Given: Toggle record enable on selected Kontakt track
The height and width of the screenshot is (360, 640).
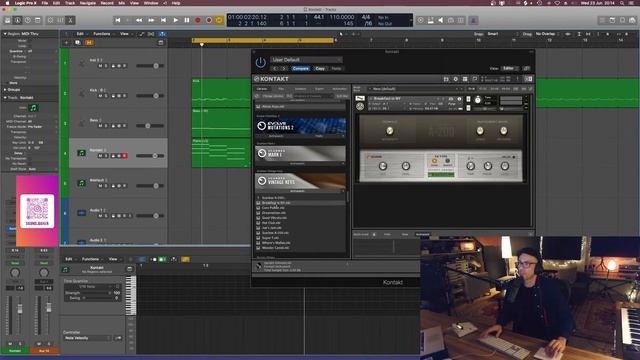Looking at the screenshot, I should [x=124, y=156].
